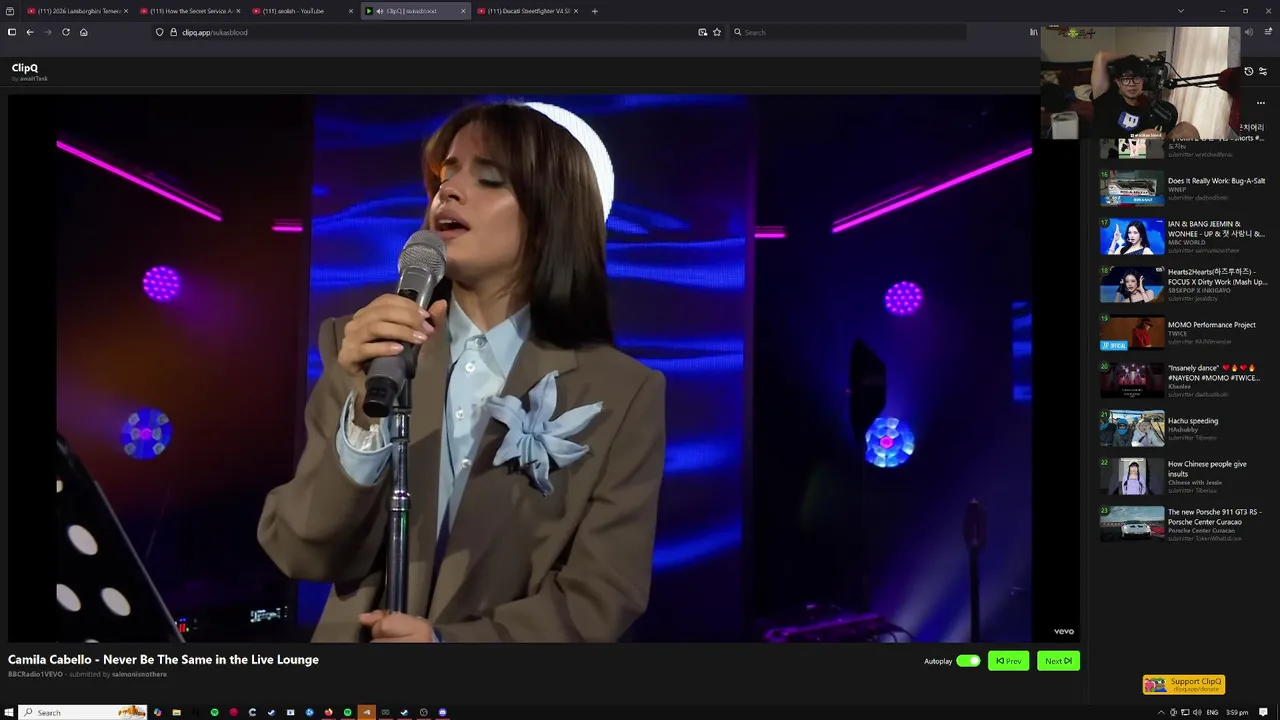Click the browser Search field
Screen dimensions: 1280x720
(848, 32)
